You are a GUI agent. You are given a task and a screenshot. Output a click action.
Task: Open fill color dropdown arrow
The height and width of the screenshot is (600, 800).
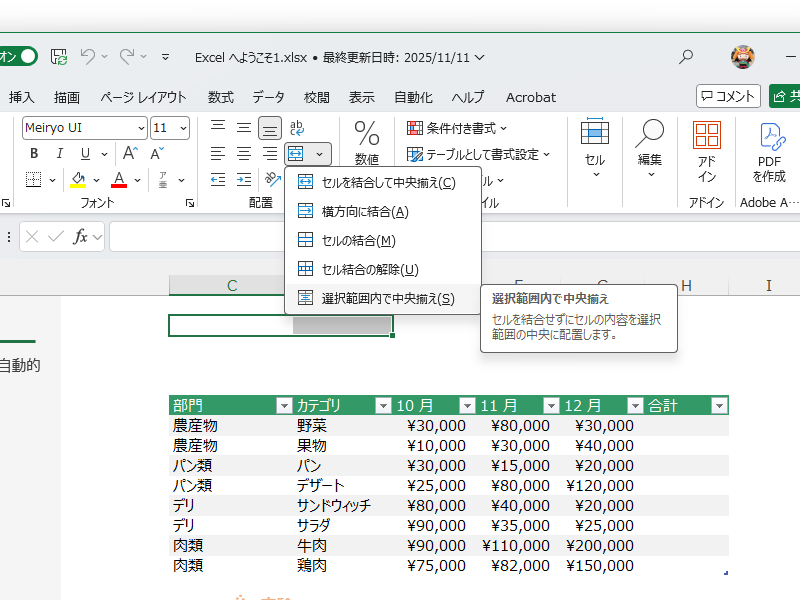(x=96, y=180)
